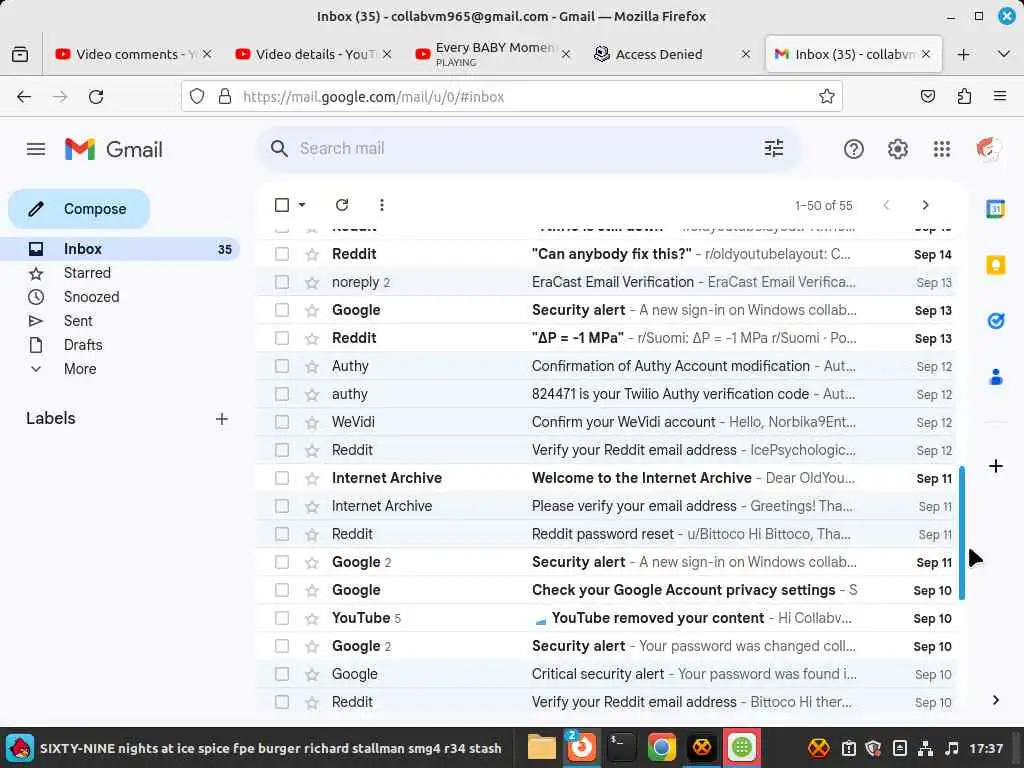Save page to Pocket icon
The width and height of the screenshot is (1024, 768).
(927, 97)
